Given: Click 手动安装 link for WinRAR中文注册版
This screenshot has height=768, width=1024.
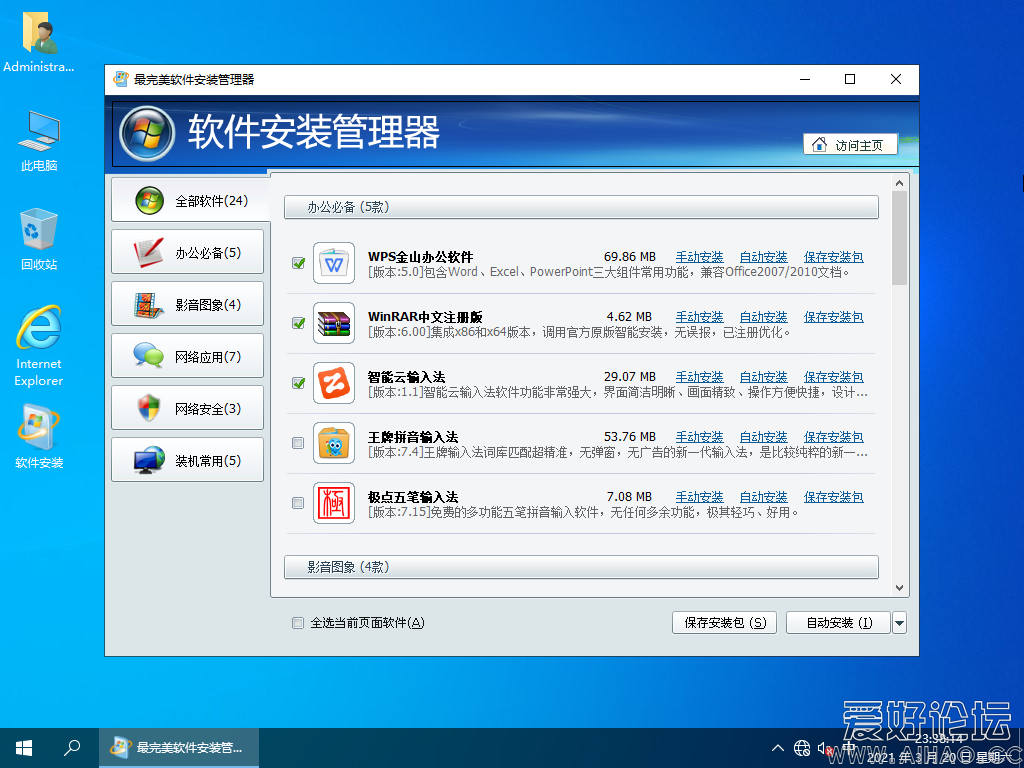Looking at the screenshot, I should tap(699, 317).
